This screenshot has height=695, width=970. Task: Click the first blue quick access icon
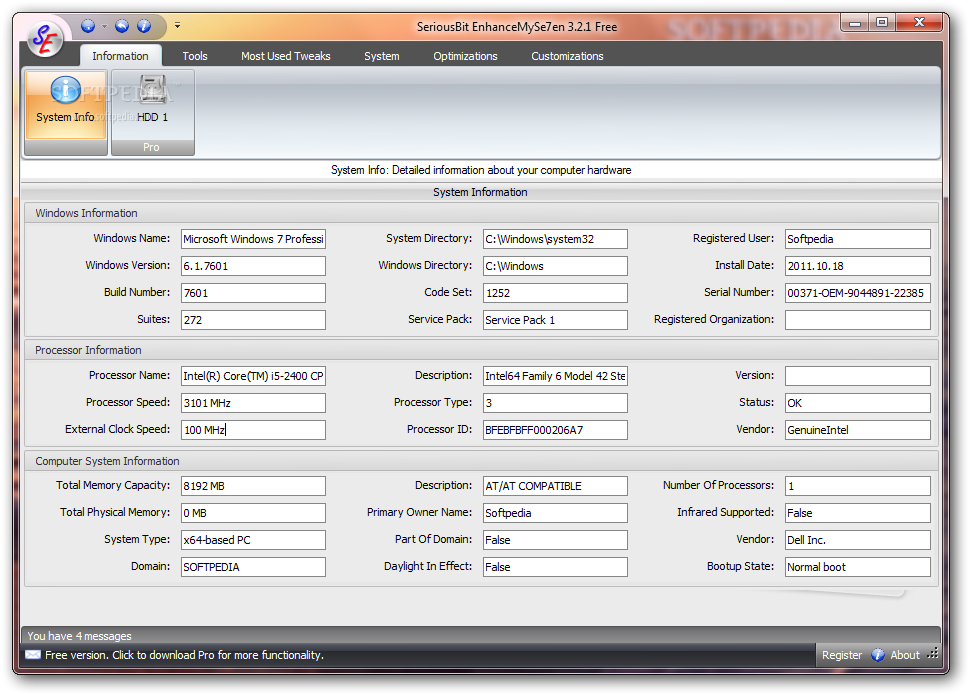click(88, 26)
